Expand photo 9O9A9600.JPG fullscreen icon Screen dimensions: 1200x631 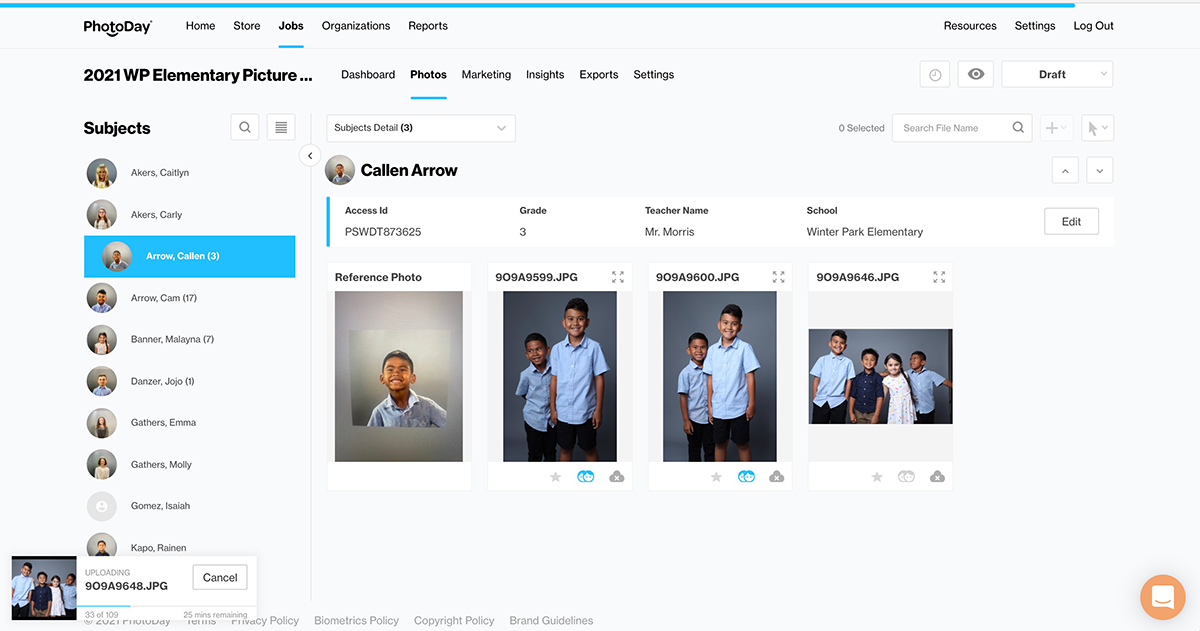[779, 277]
